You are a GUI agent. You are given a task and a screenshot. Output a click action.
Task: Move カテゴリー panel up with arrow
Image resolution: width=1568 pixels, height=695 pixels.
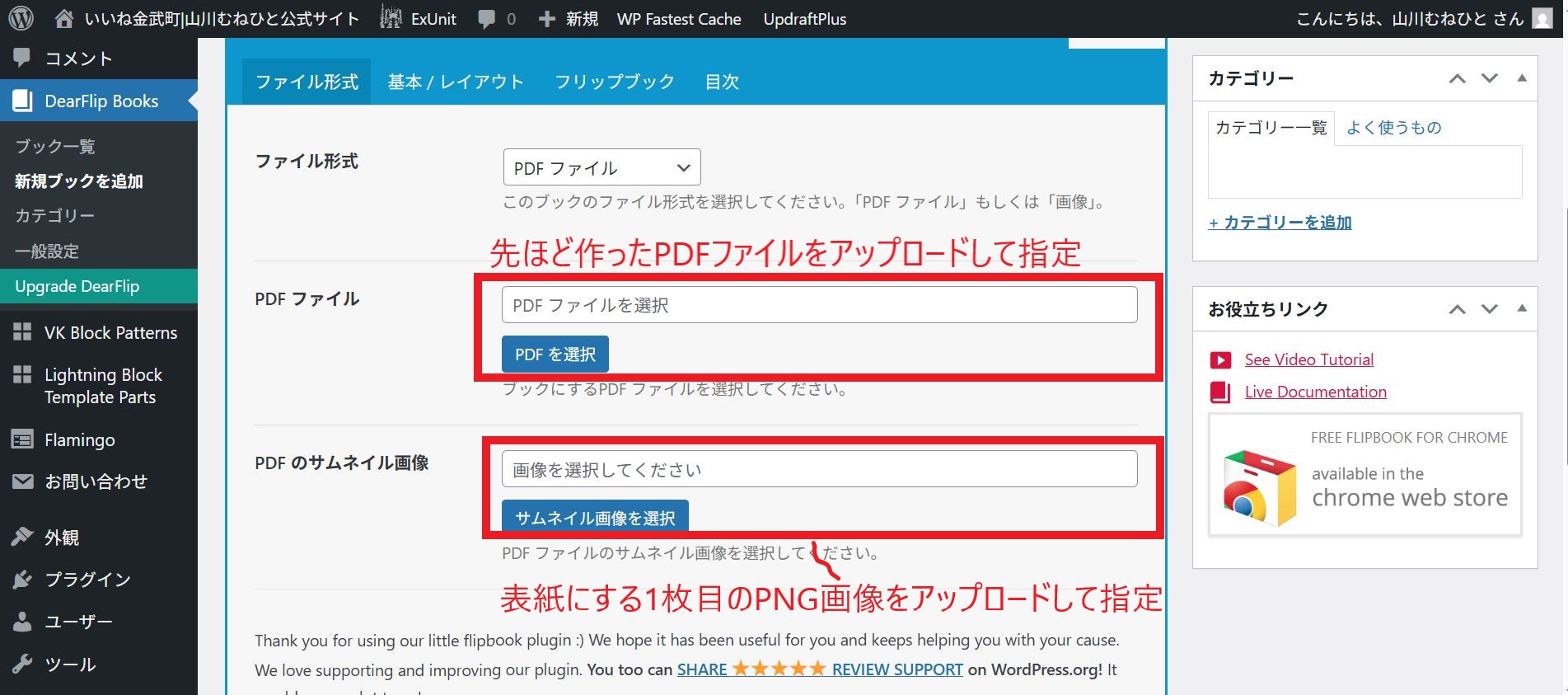click(1458, 78)
